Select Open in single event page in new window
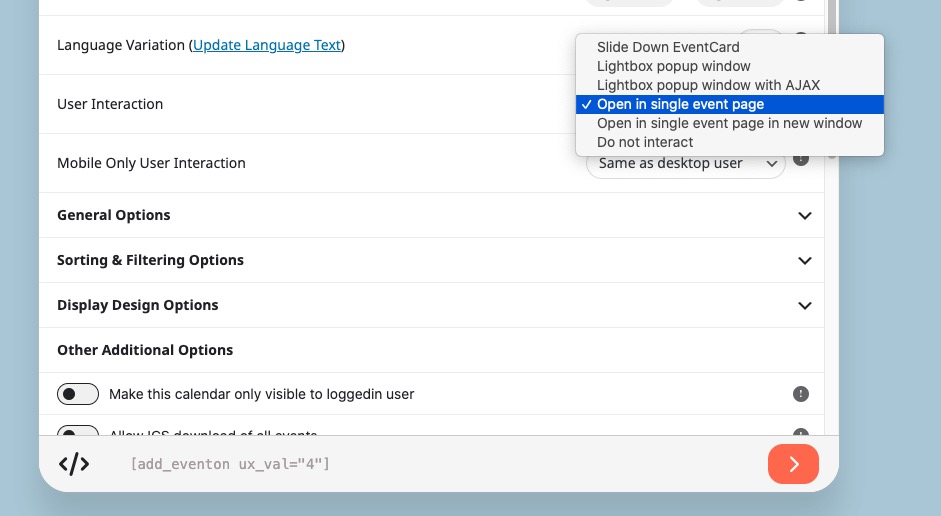The height and width of the screenshot is (516, 941). click(729, 124)
